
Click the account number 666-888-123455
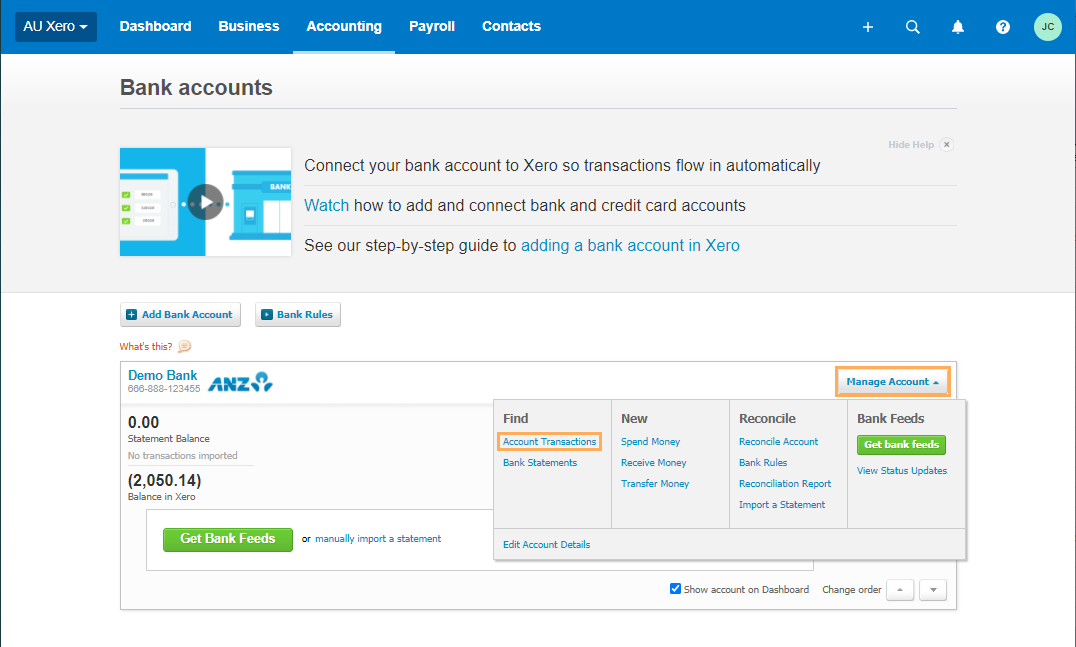[164, 389]
